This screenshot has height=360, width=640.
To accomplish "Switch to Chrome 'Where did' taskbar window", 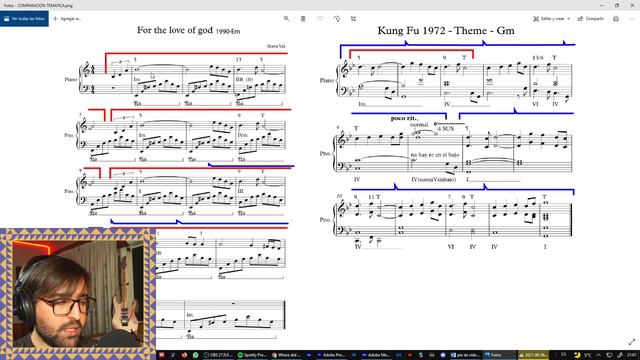I will coord(286,355).
